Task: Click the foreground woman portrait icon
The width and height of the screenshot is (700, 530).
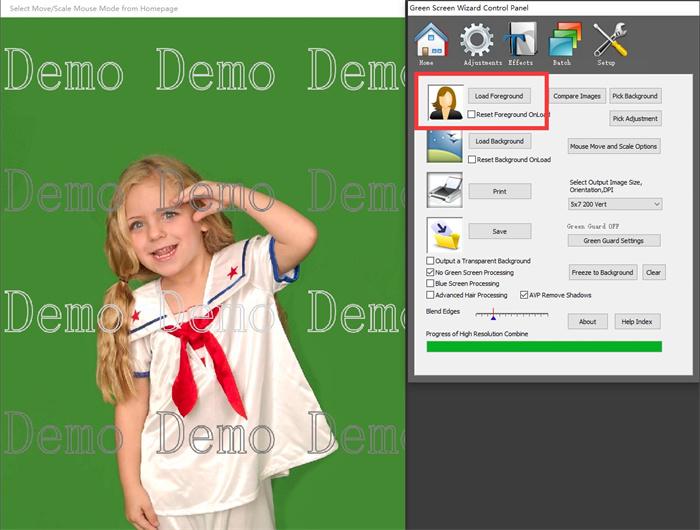Action: coord(445,102)
